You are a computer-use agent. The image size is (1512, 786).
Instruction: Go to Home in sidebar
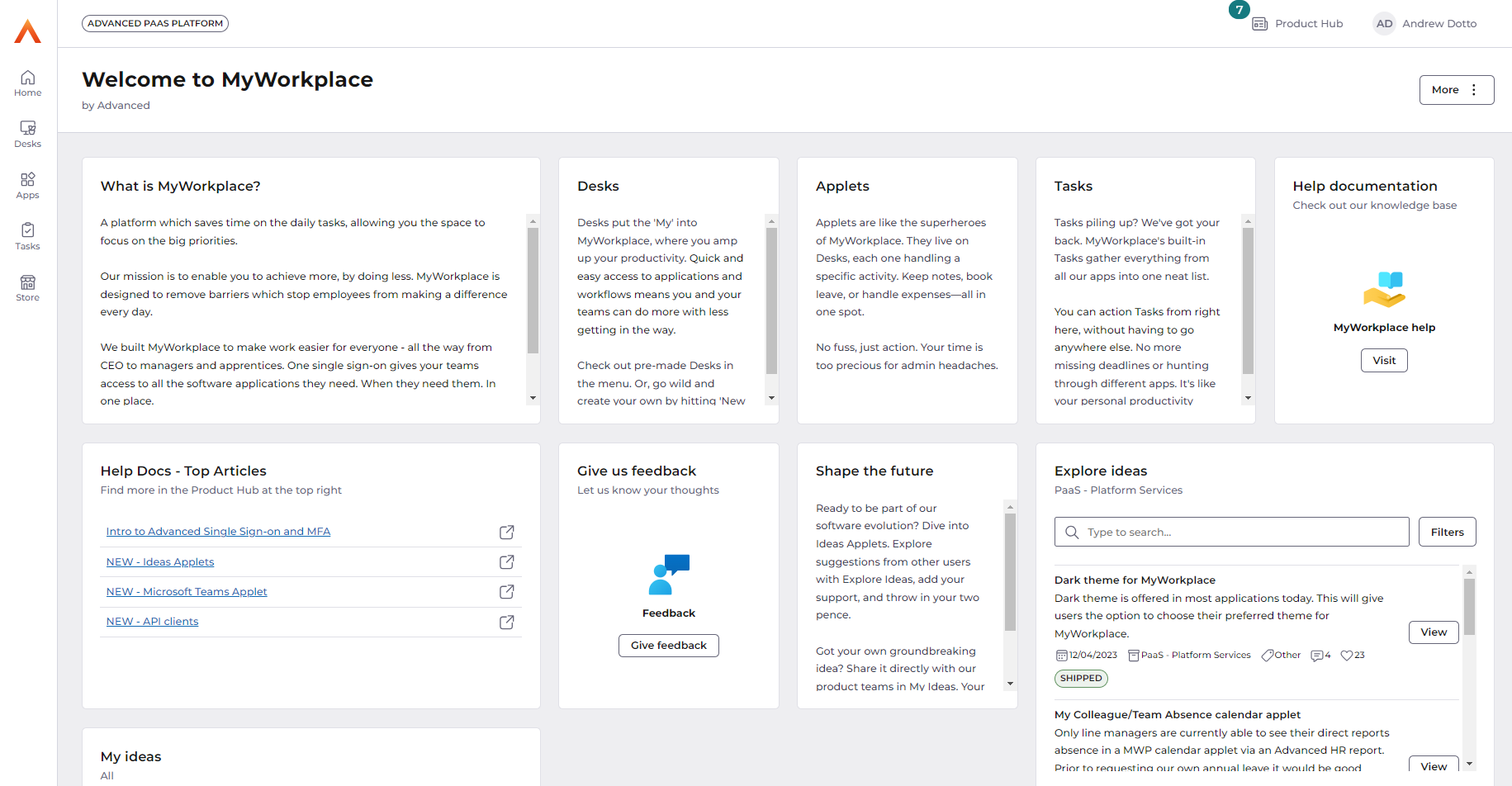coord(27,83)
